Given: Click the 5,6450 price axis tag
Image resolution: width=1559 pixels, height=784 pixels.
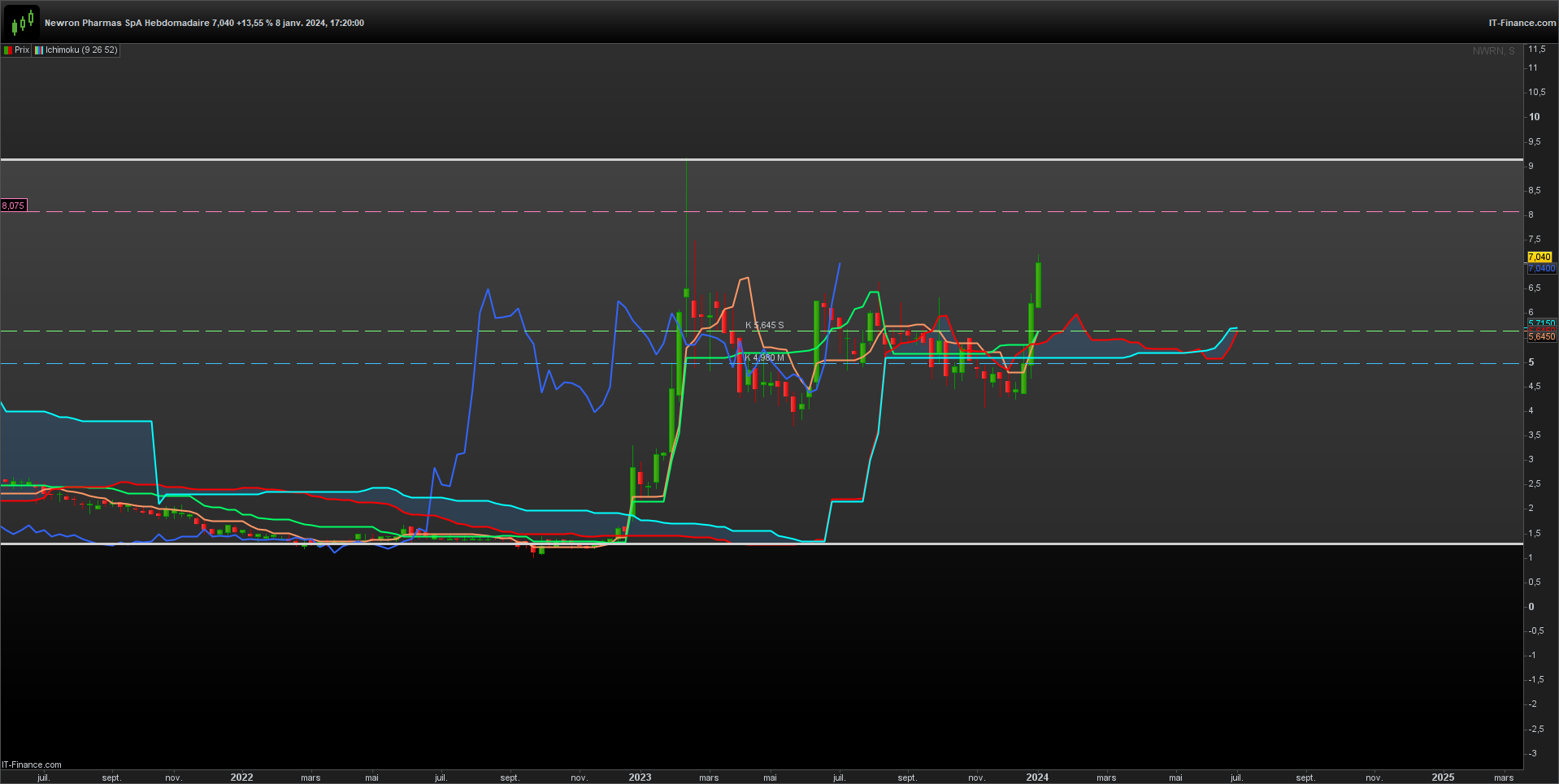Looking at the screenshot, I should click(x=1542, y=336).
